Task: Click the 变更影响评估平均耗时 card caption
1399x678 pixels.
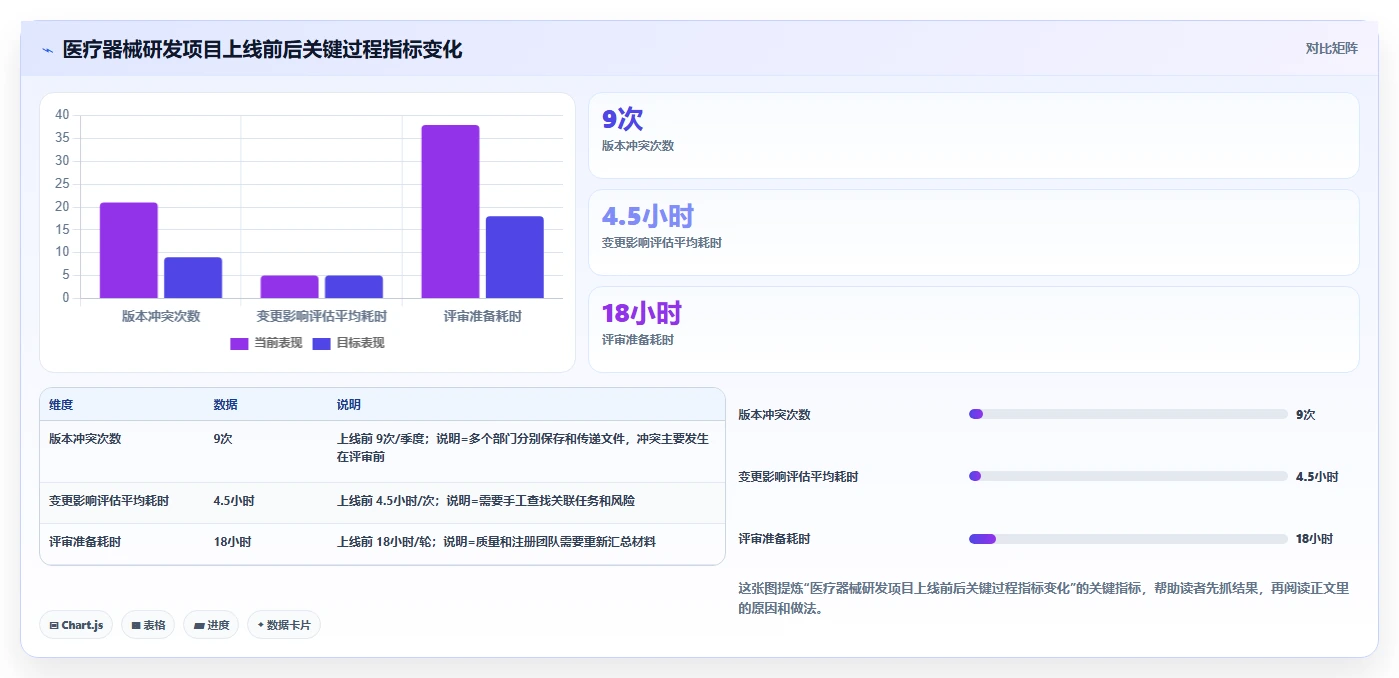Action: 662,243
